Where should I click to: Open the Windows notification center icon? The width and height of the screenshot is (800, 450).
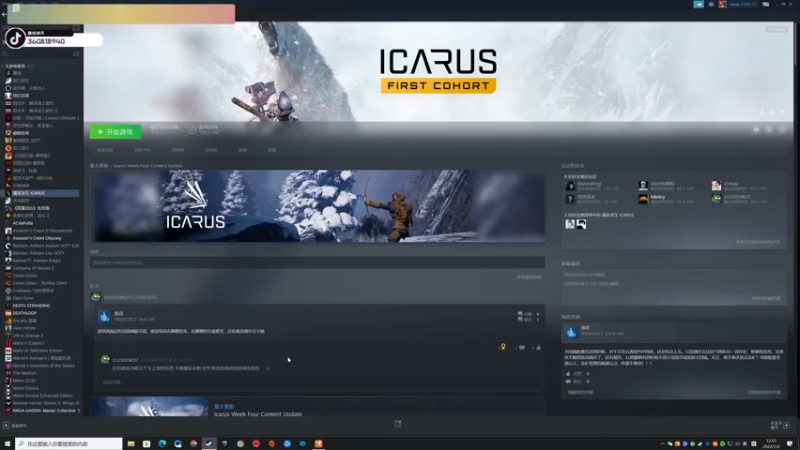(790, 444)
